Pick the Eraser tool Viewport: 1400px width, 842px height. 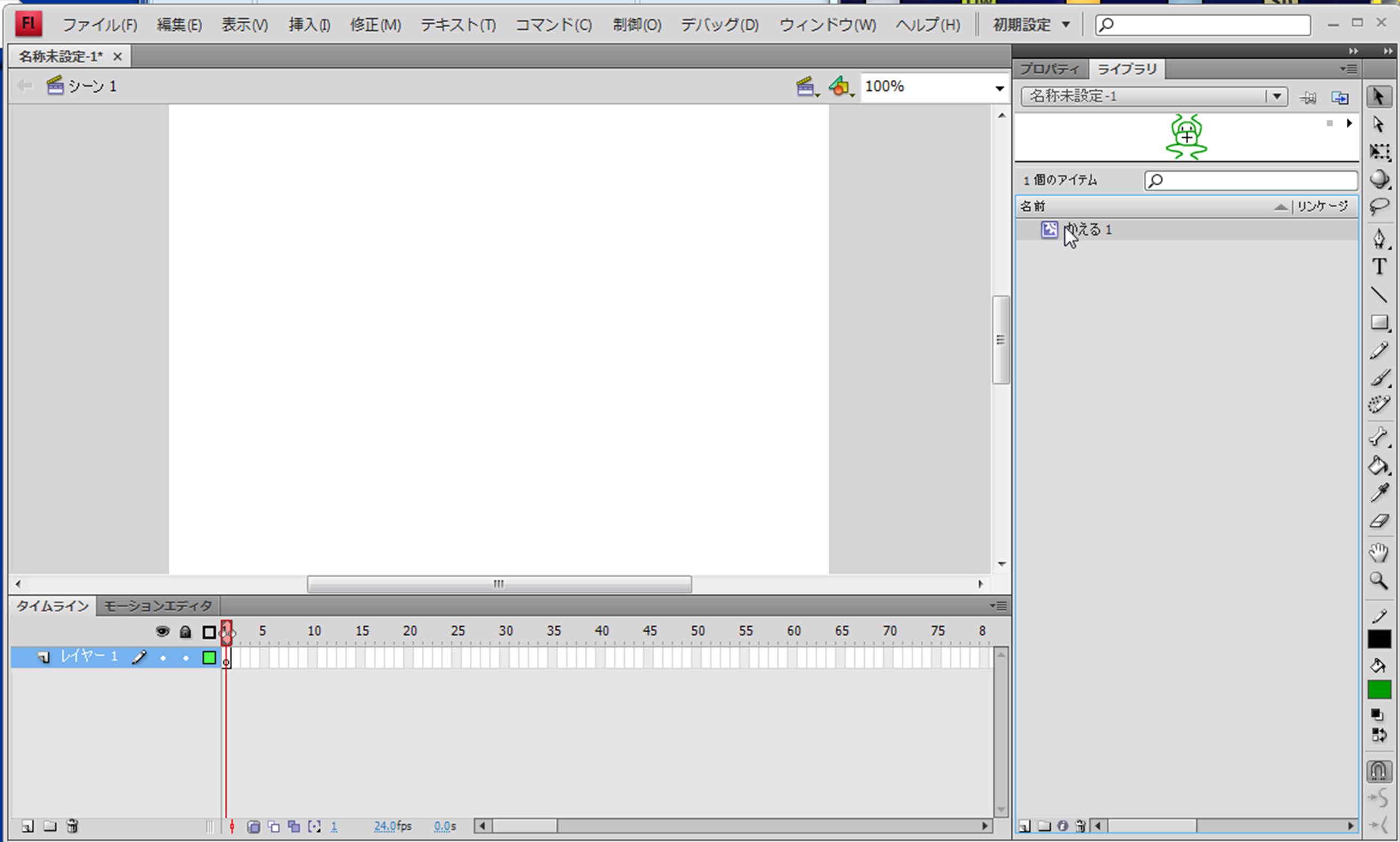[x=1379, y=521]
